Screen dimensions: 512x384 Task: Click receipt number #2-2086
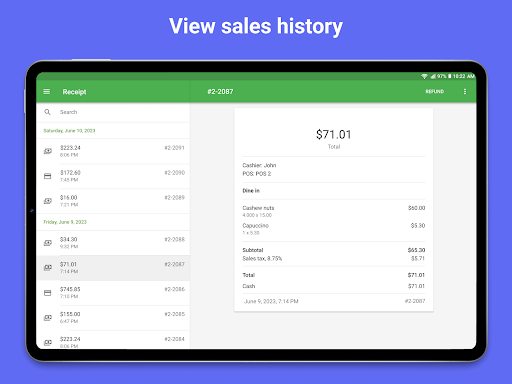[x=174, y=289]
